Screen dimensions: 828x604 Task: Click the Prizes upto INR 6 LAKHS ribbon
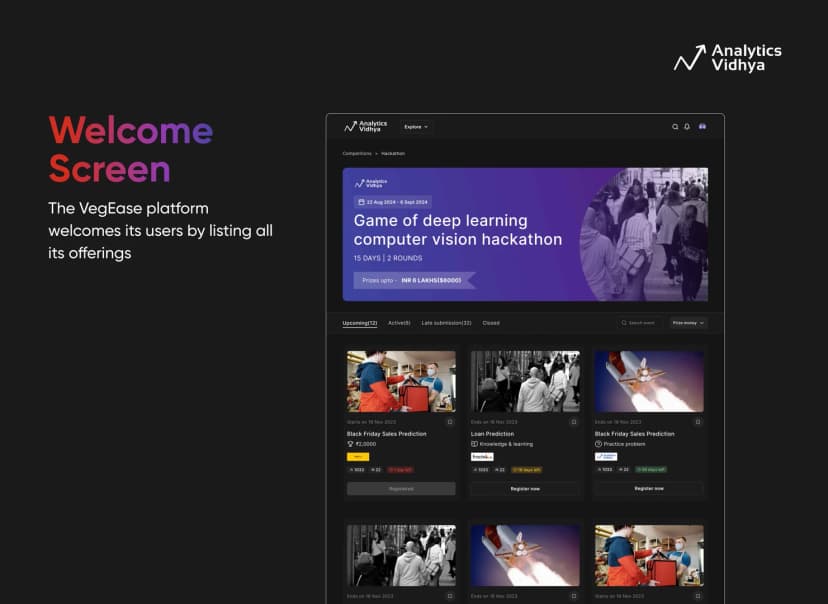coord(415,280)
